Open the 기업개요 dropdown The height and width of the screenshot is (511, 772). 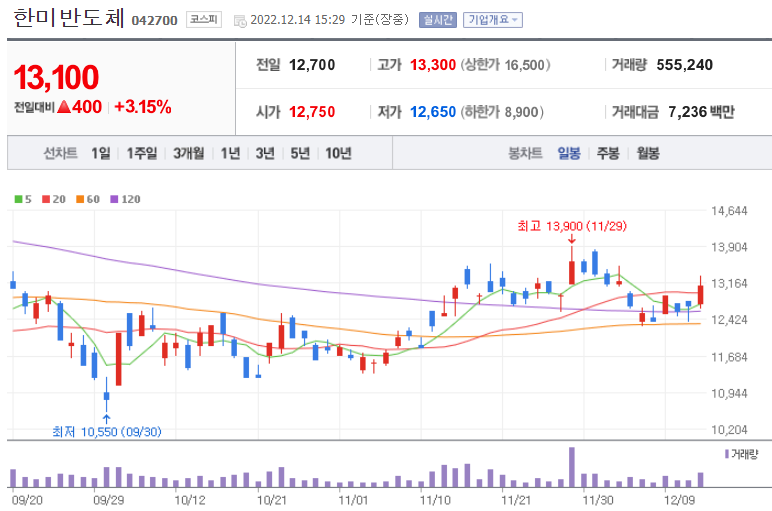point(493,20)
